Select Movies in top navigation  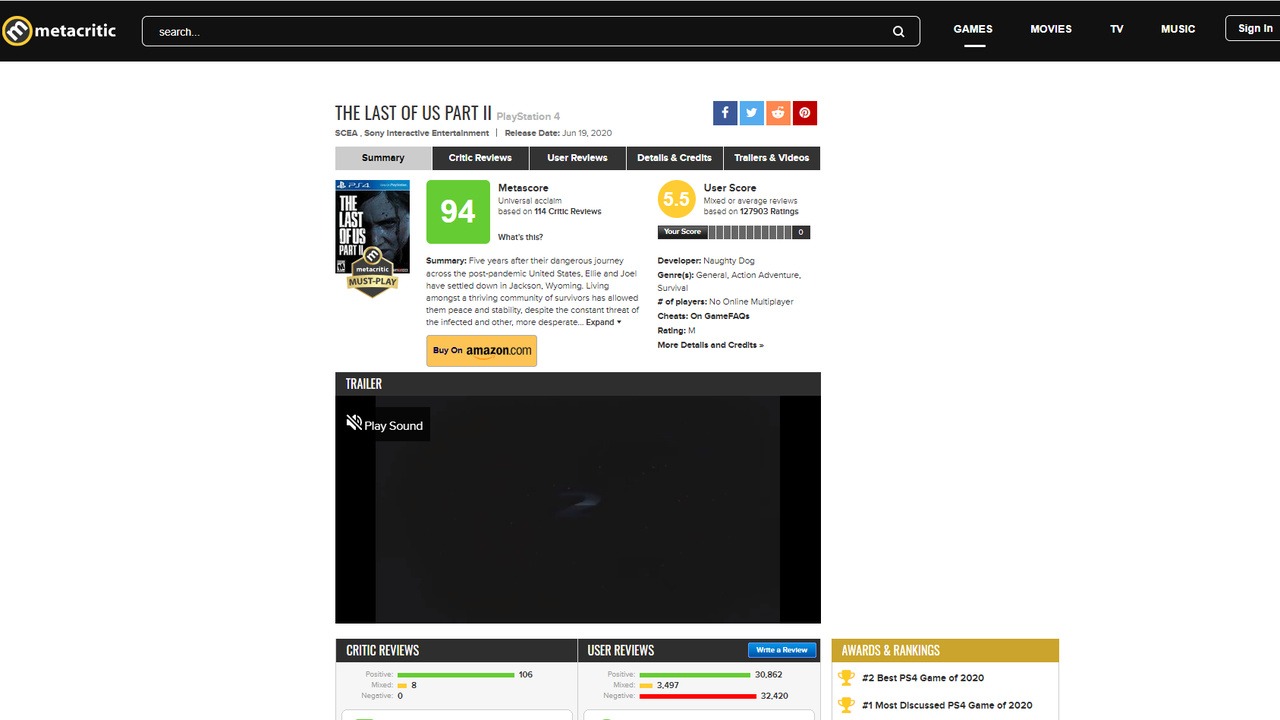pyautogui.click(x=1051, y=29)
